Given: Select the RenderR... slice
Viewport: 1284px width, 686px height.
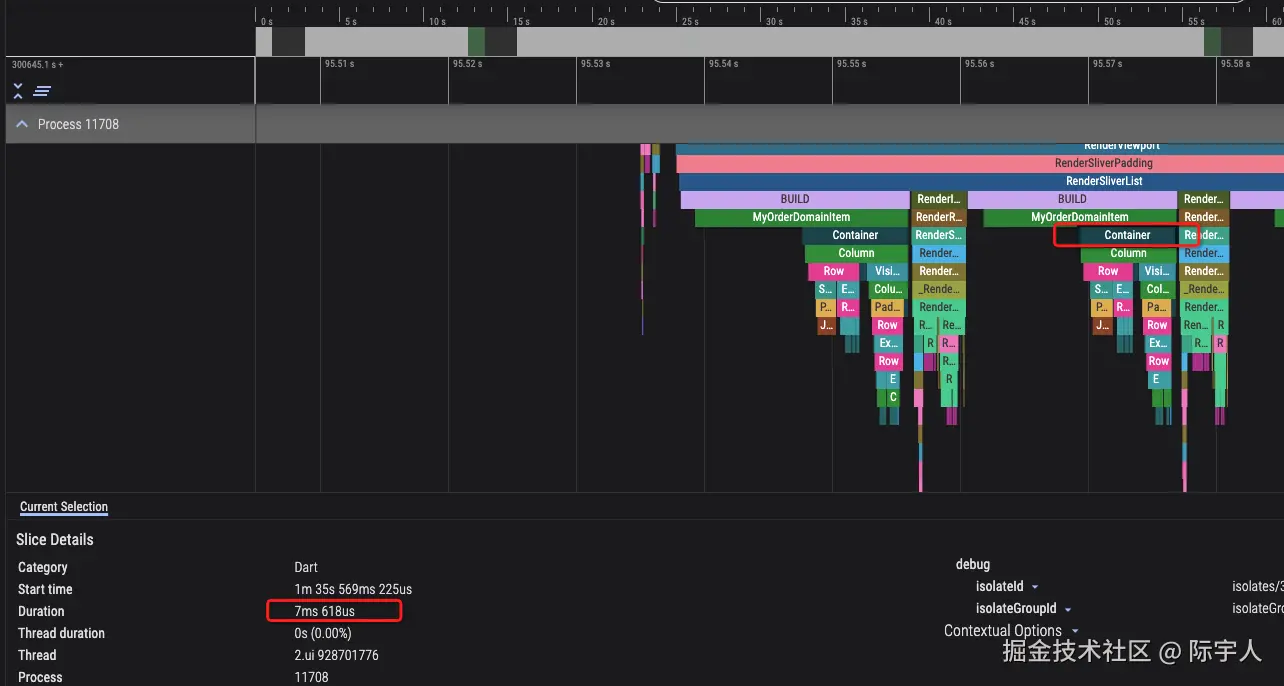Looking at the screenshot, I should [x=939, y=217].
